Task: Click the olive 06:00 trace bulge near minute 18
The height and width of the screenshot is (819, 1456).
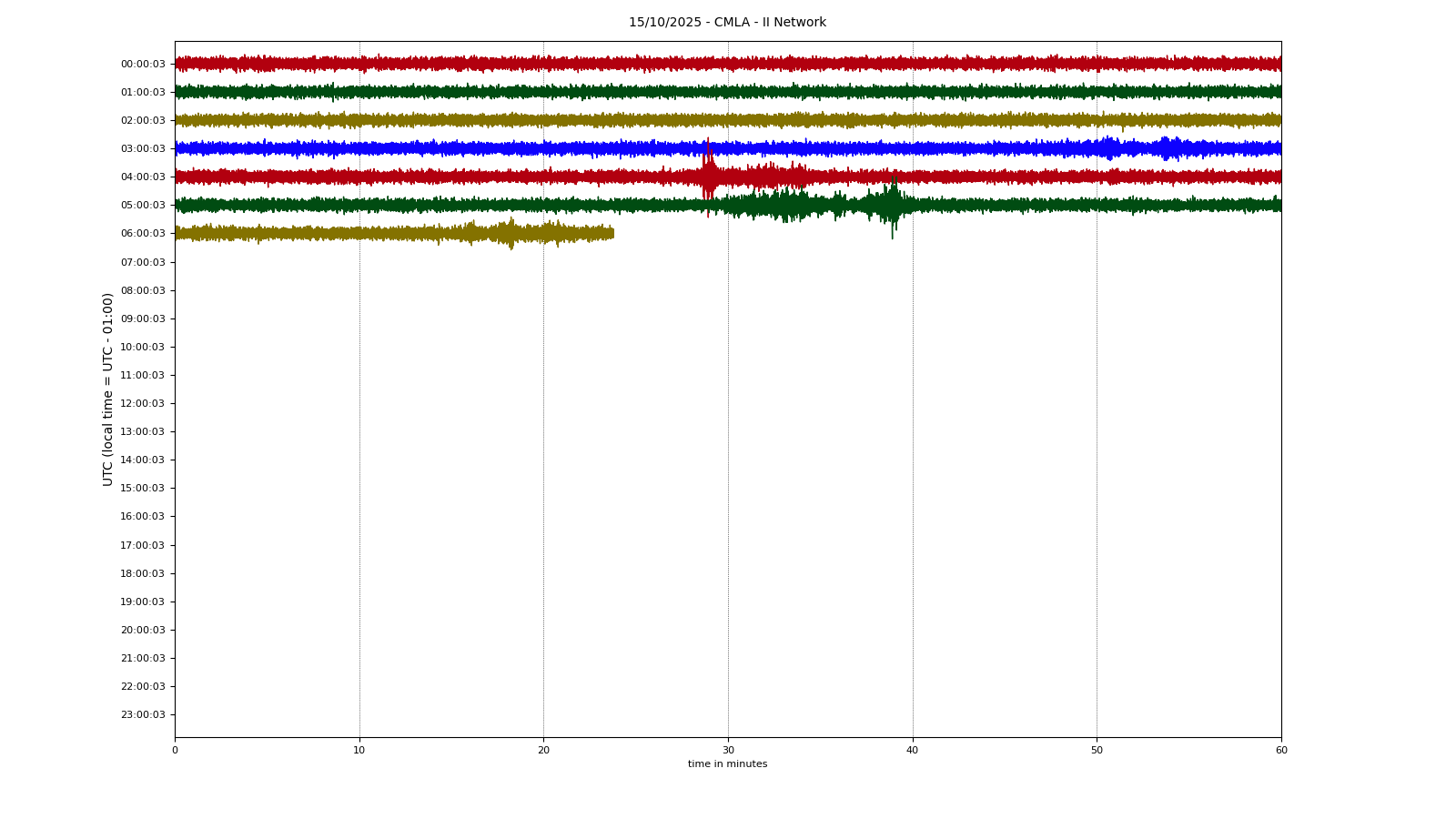Action: point(510,234)
